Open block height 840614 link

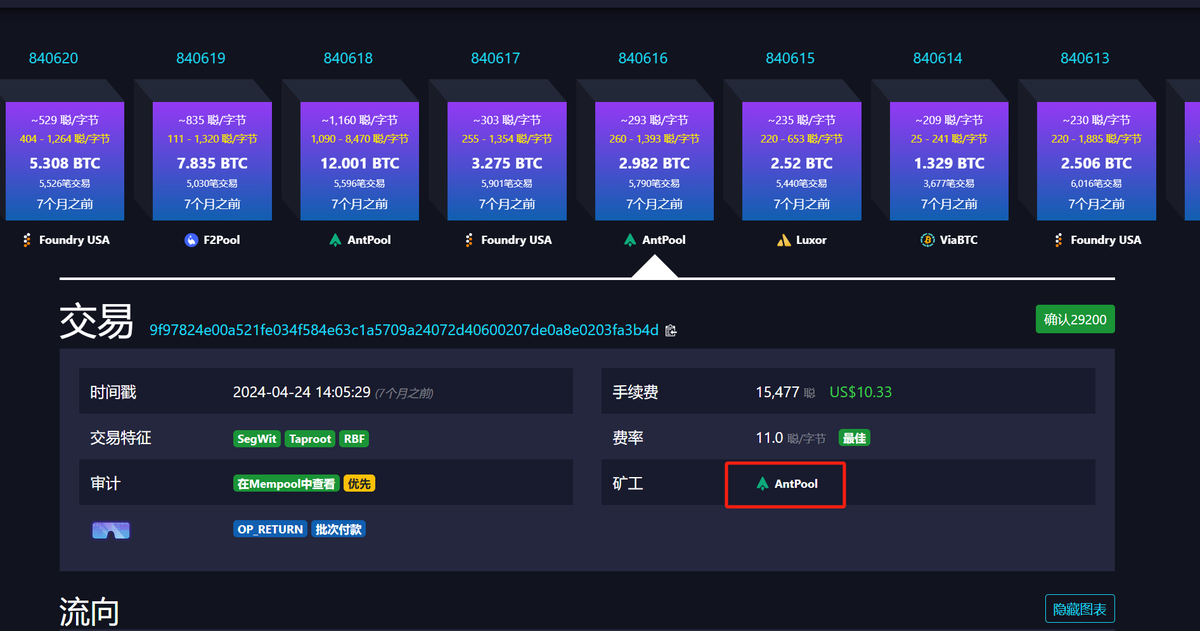937,58
